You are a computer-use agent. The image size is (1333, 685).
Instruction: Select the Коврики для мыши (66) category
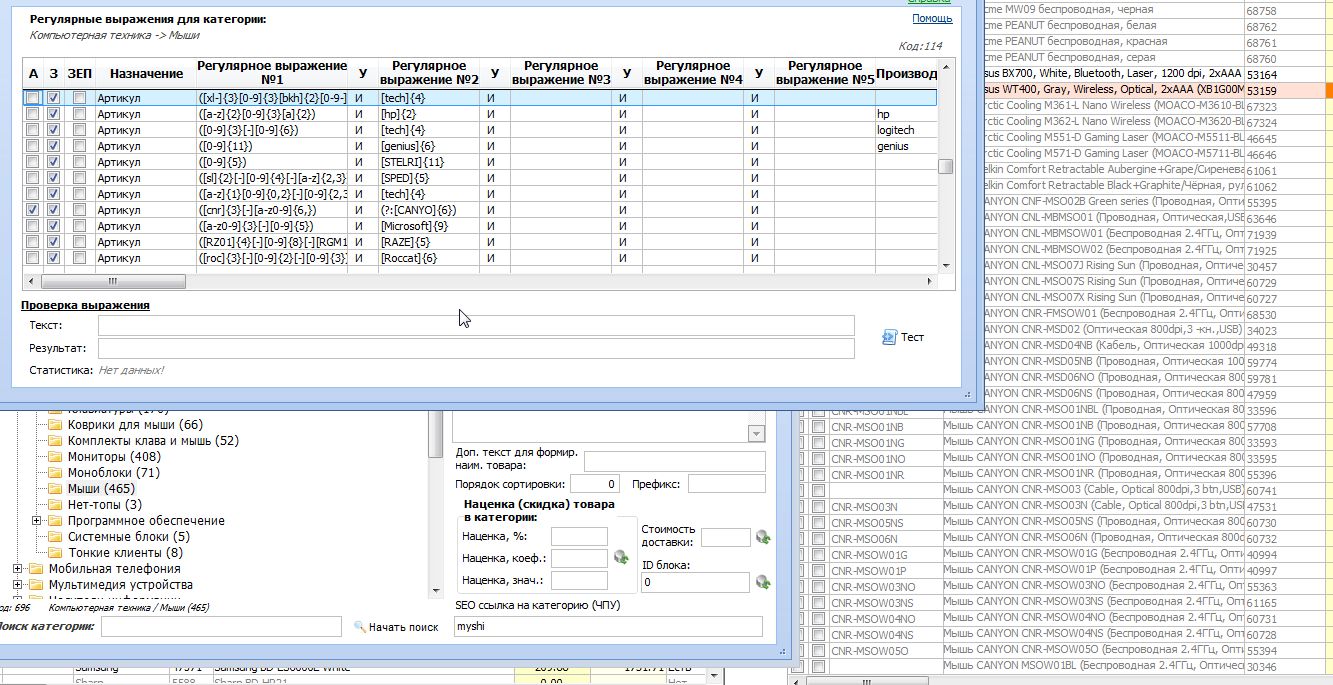(135, 425)
